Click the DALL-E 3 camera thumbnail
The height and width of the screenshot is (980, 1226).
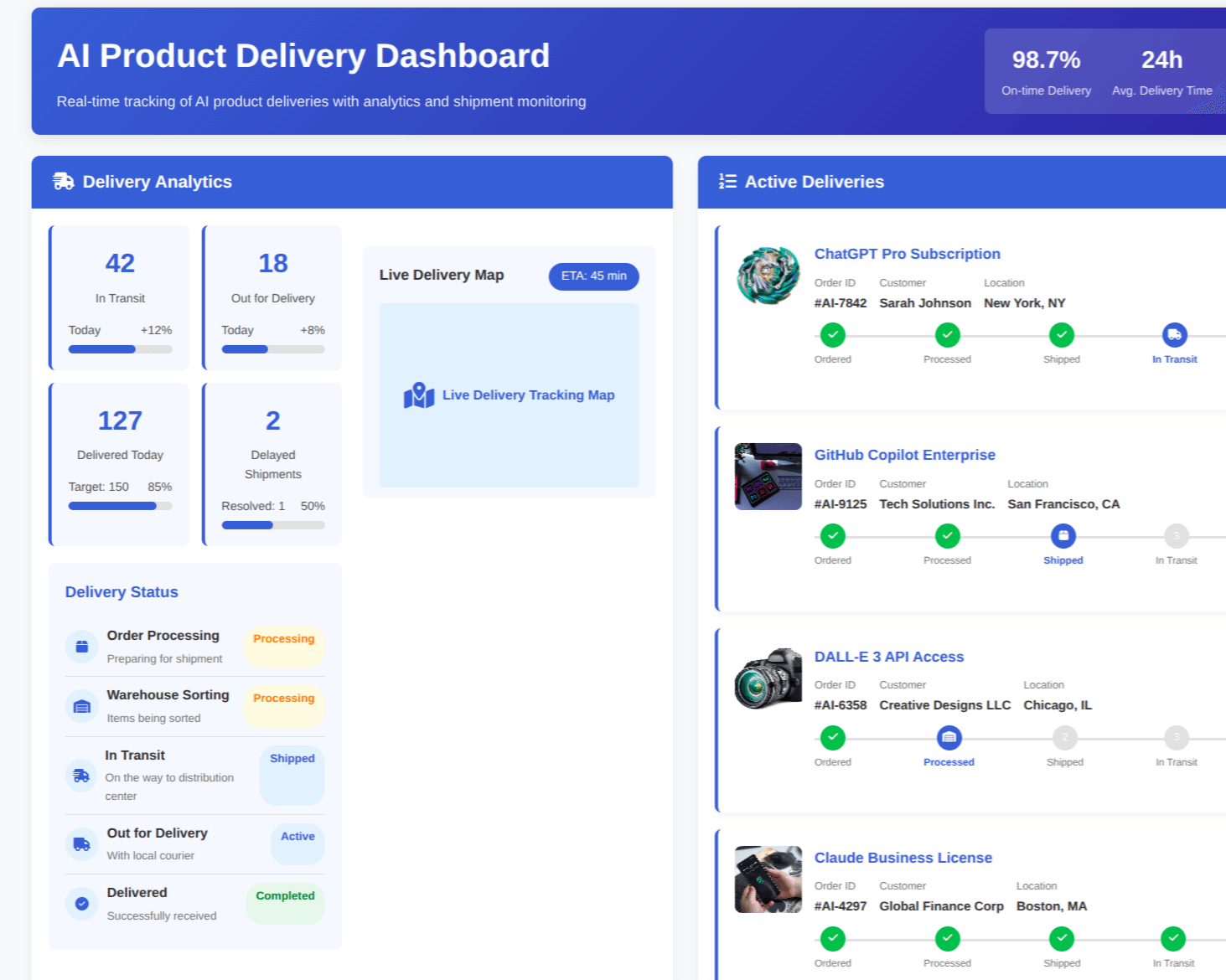768,678
